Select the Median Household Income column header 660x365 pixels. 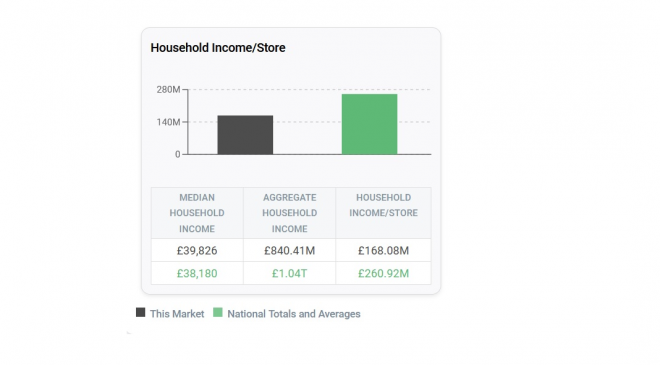tap(197, 213)
